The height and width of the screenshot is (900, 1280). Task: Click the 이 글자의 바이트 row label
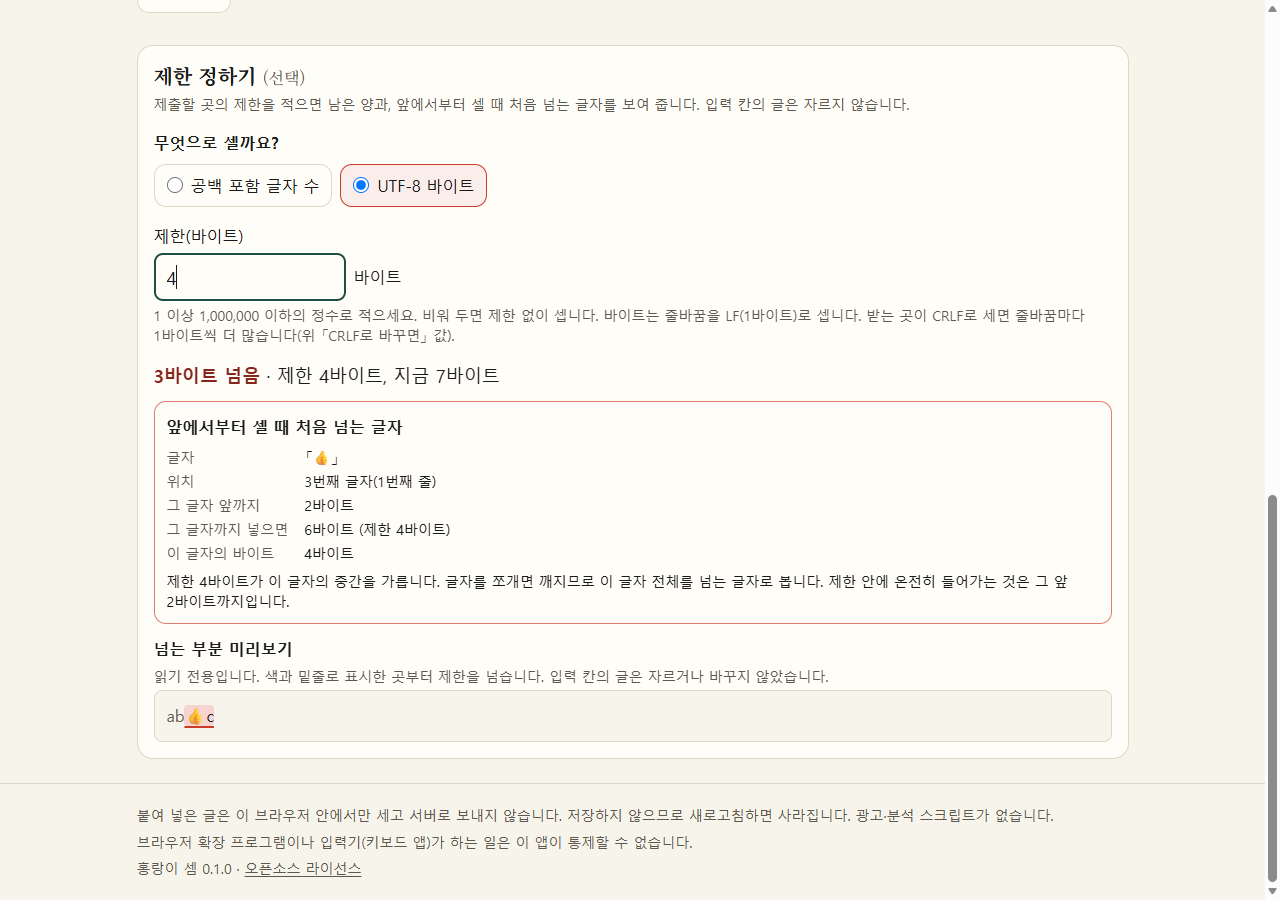[220, 553]
